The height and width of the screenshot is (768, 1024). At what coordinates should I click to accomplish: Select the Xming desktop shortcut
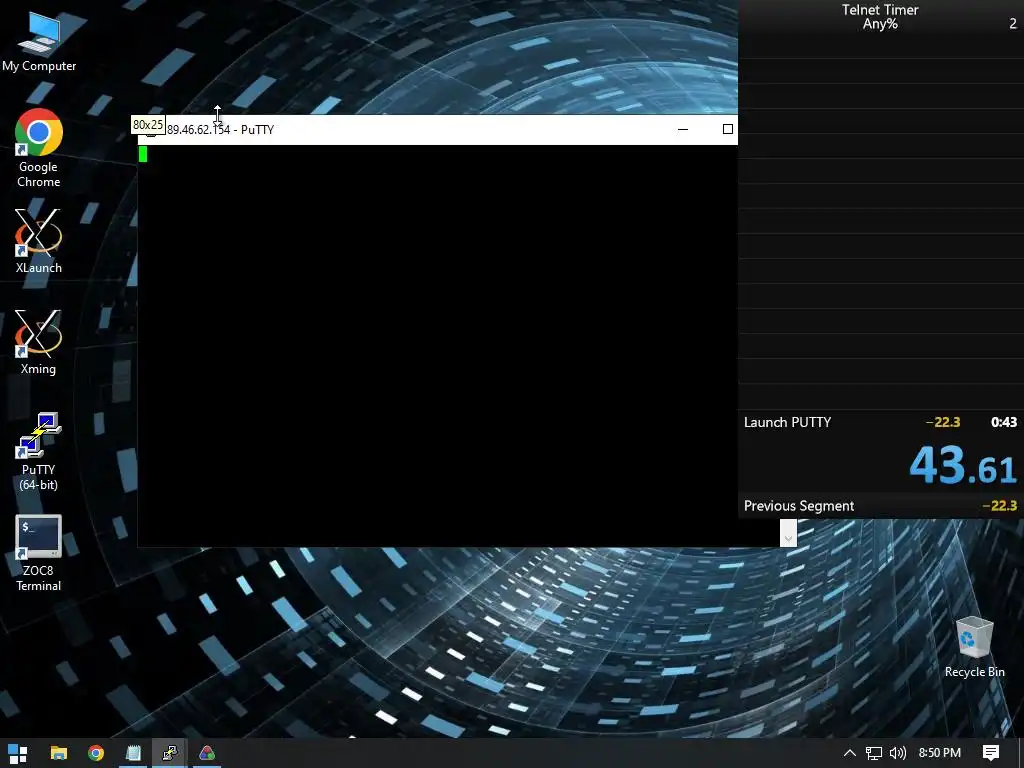pos(39,343)
